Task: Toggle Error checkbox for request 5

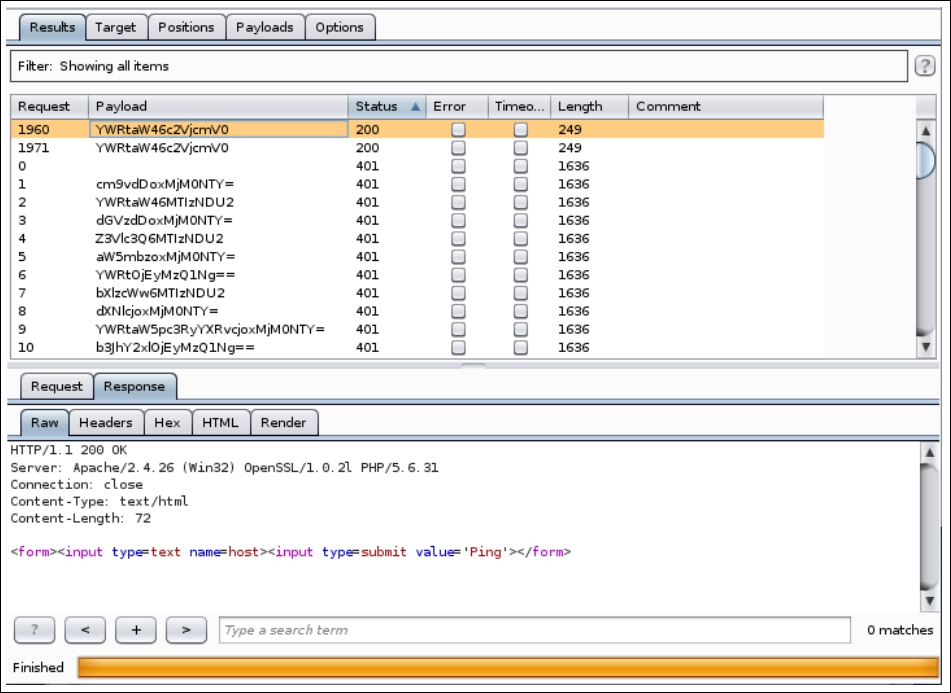Action: (x=458, y=257)
